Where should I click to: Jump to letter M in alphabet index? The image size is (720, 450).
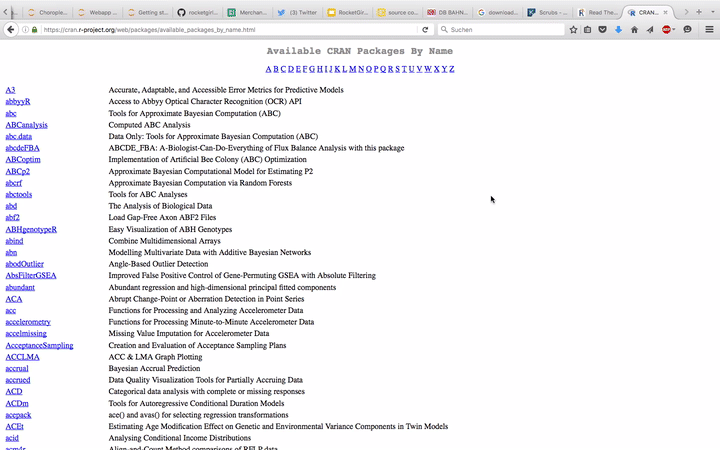click(352, 69)
